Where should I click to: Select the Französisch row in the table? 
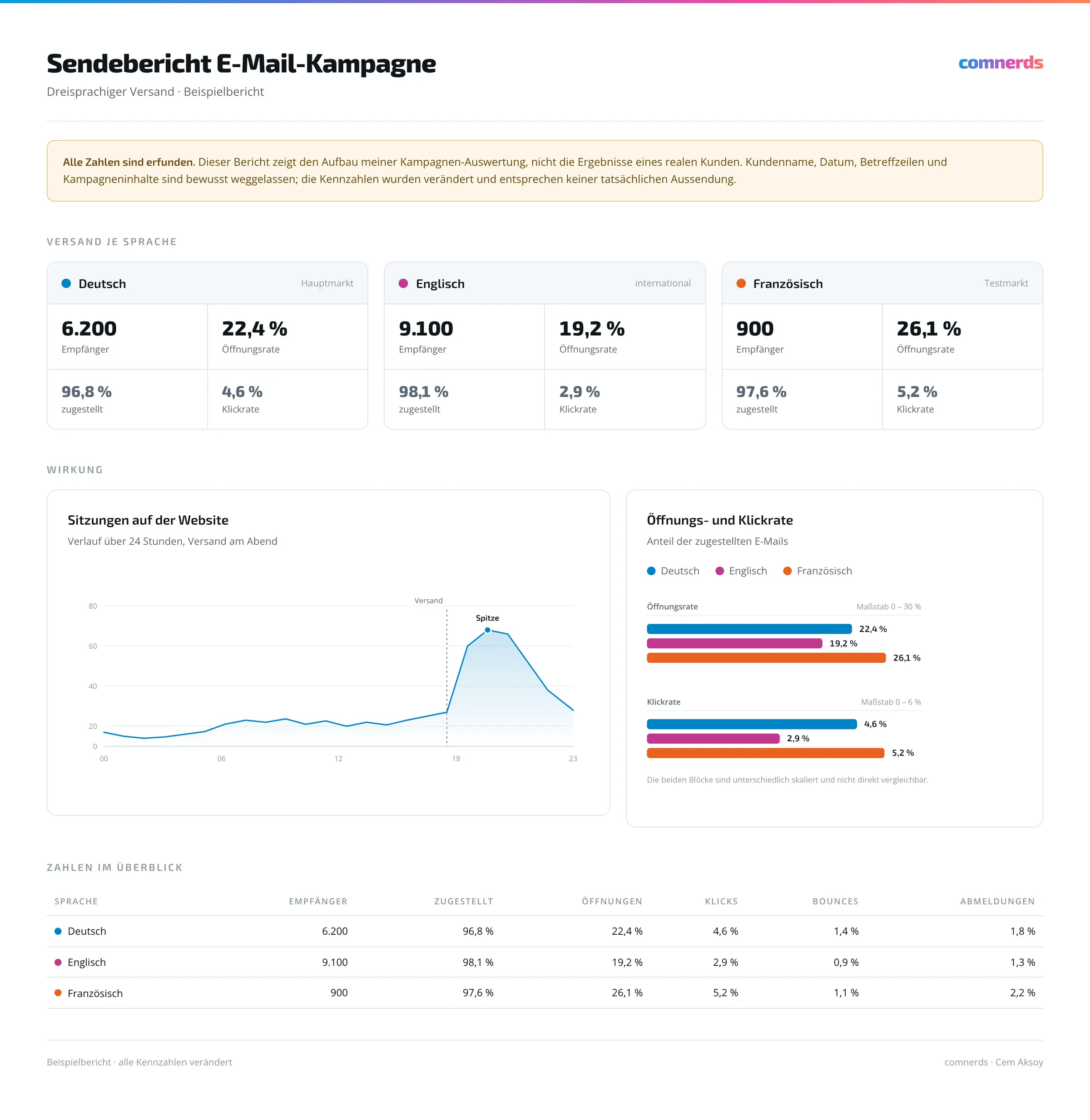[545, 993]
